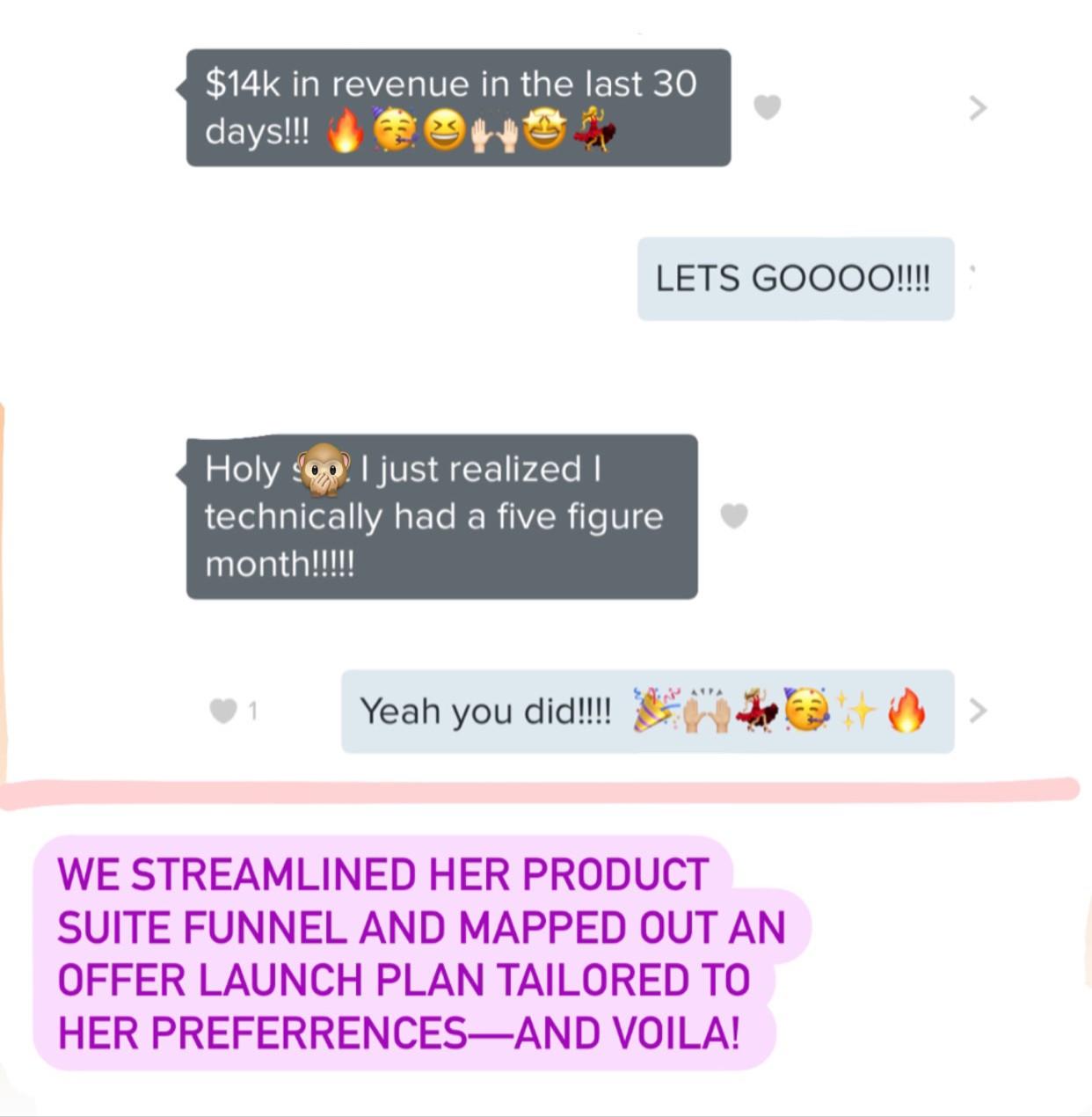This screenshot has width=1092, height=1117.
Task: Tap the star-struck face emoji in the first message
Action: 545,130
